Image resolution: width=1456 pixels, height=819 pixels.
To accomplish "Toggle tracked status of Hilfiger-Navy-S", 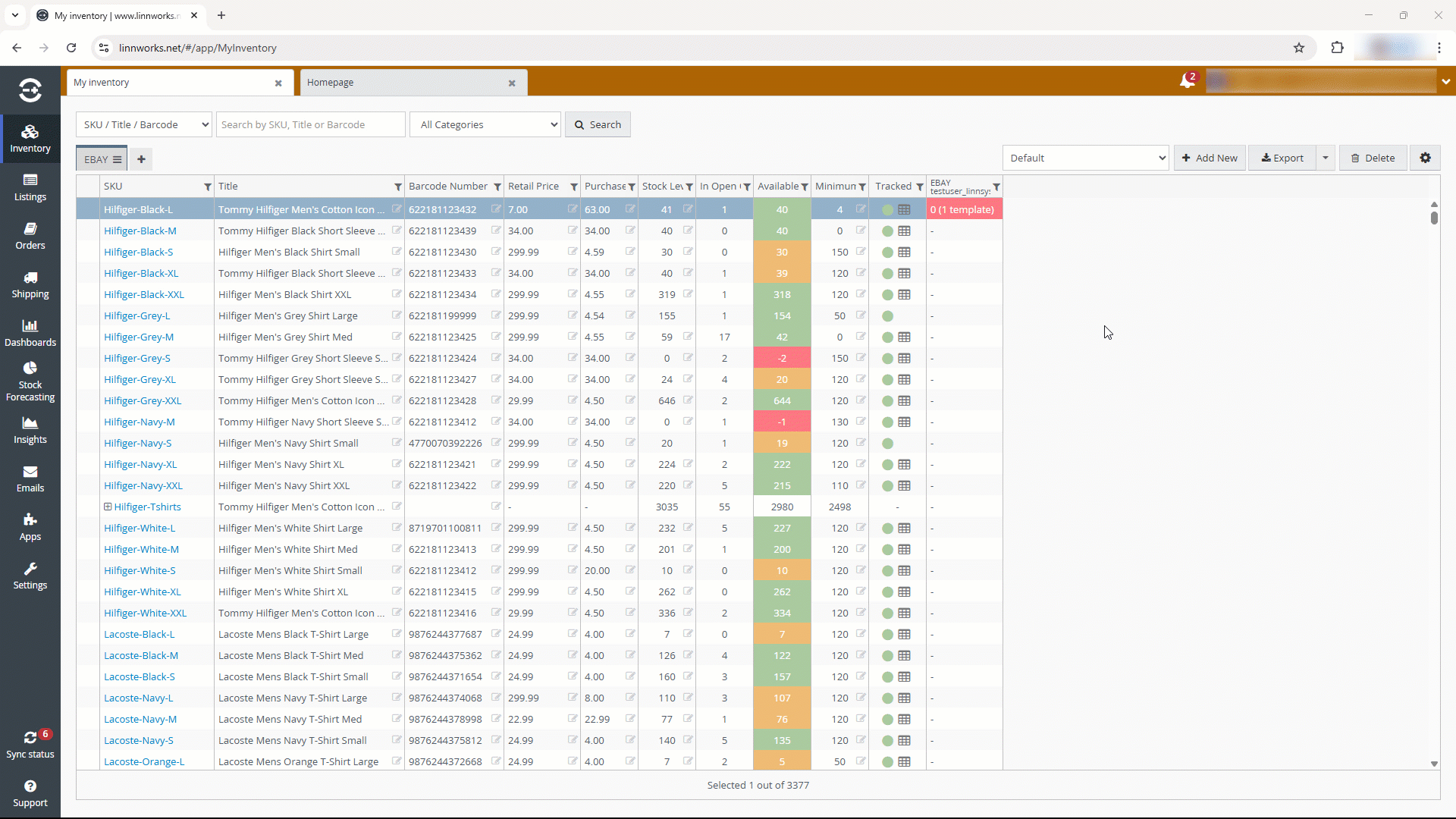I will click(887, 443).
